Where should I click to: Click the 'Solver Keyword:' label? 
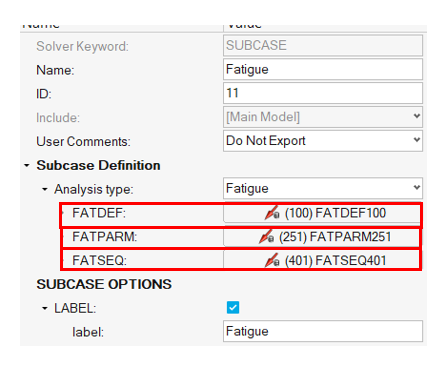(x=82, y=46)
